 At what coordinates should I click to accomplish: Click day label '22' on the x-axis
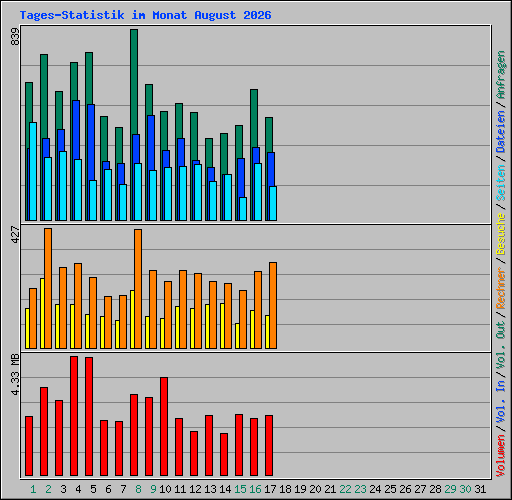click(345, 489)
